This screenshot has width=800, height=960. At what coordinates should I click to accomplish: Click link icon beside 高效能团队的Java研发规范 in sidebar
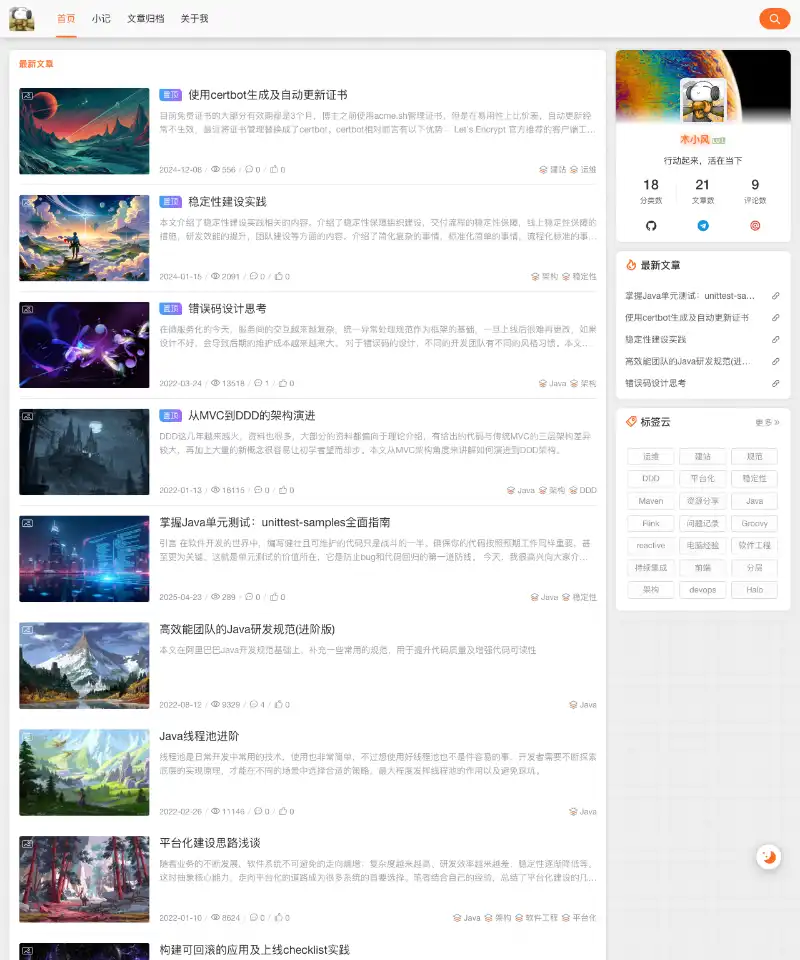[776, 361]
